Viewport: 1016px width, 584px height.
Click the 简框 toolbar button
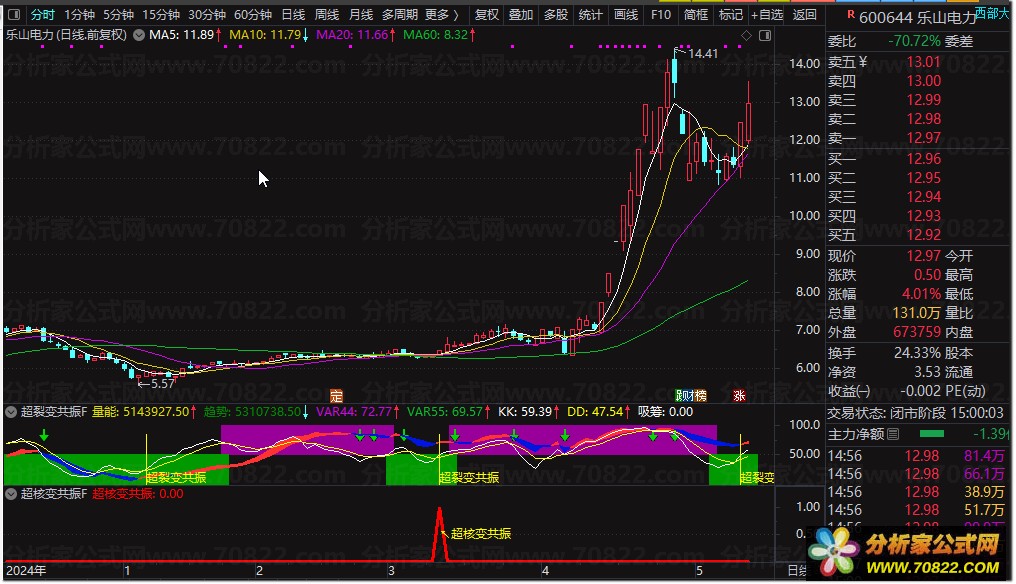click(696, 14)
